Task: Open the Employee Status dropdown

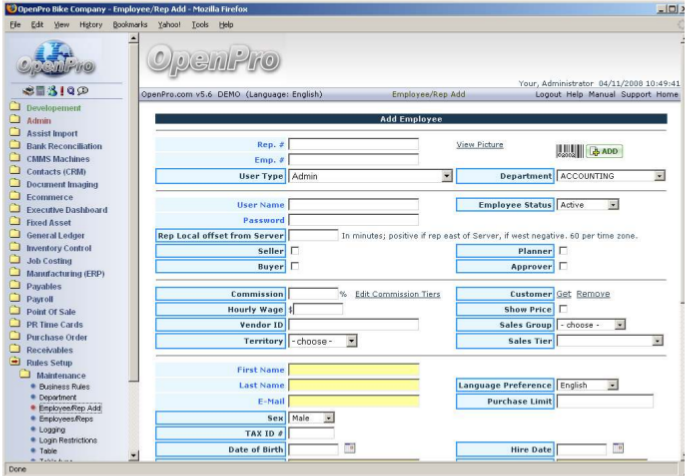Action: click(613, 205)
